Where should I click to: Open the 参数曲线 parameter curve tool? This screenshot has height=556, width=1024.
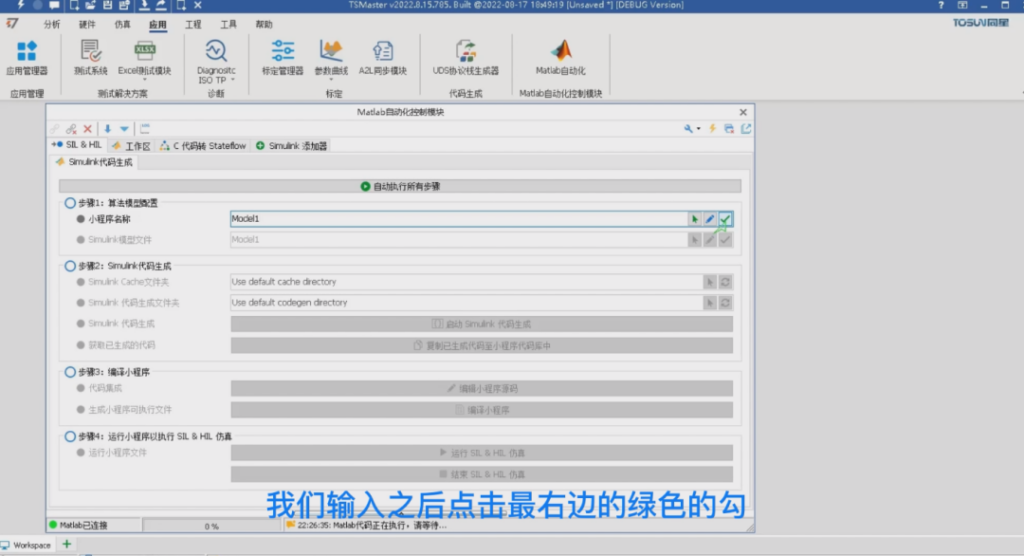click(x=331, y=57)
